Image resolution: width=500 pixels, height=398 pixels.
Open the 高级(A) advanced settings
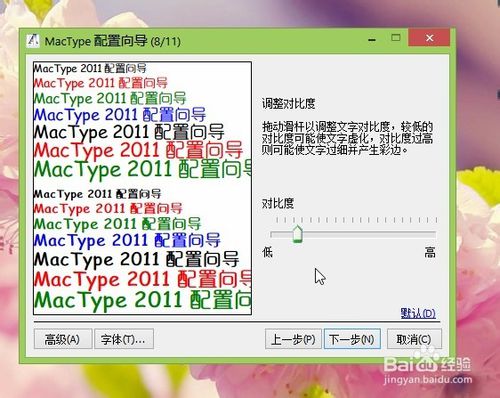pyautogui.click(x=63, y=339)
